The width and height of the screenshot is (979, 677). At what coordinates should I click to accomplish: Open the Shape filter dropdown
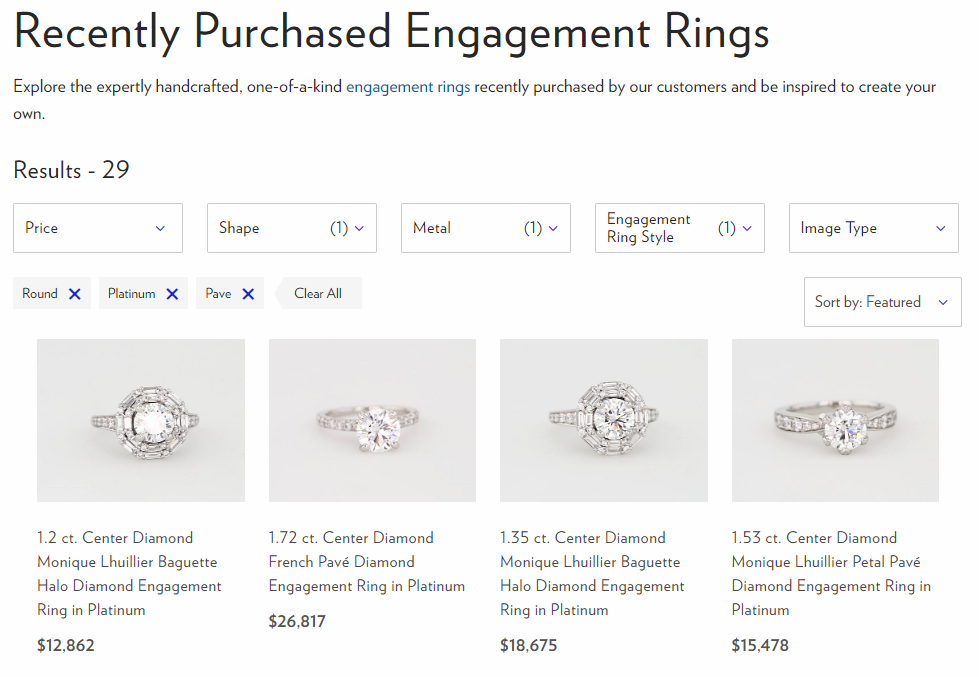tap(292, 228)
